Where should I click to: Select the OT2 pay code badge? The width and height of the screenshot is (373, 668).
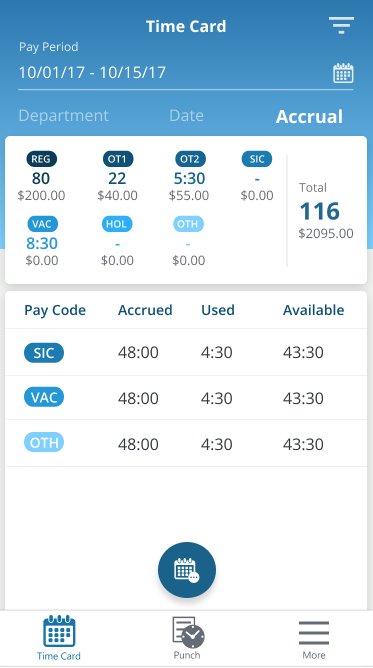point(190,159)
